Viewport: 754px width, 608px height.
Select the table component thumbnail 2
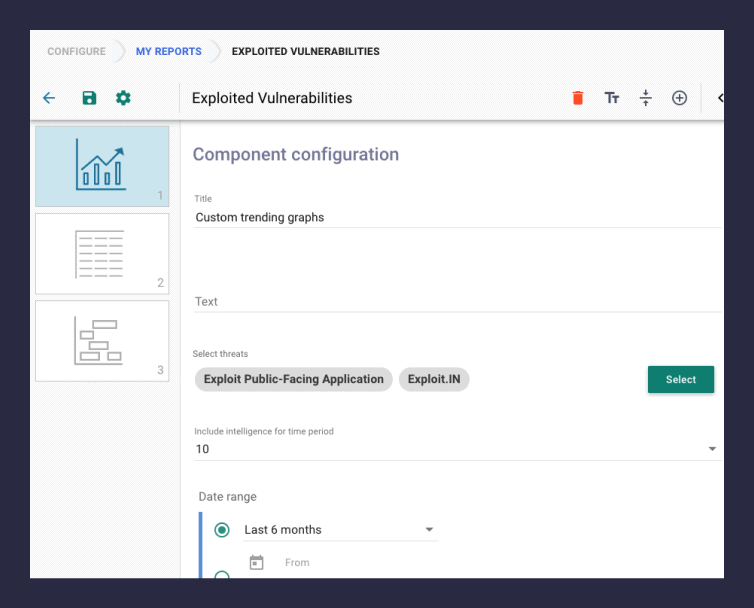coord(102,254)
